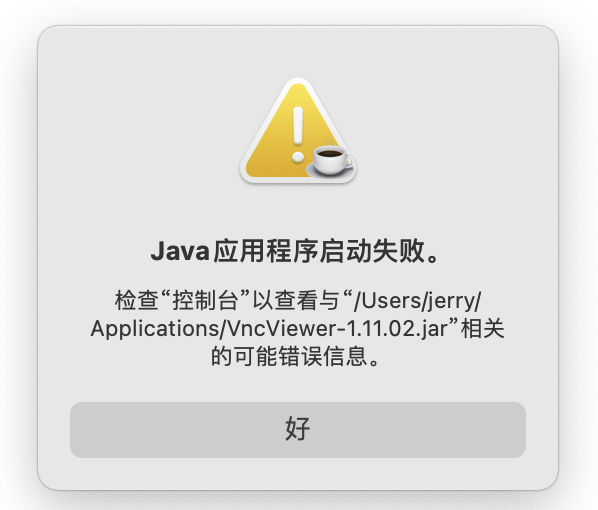This screenshot has width=598, height=510.
Task: Click the white exclamation mark in the triangle
Action: tap(298, 134)
